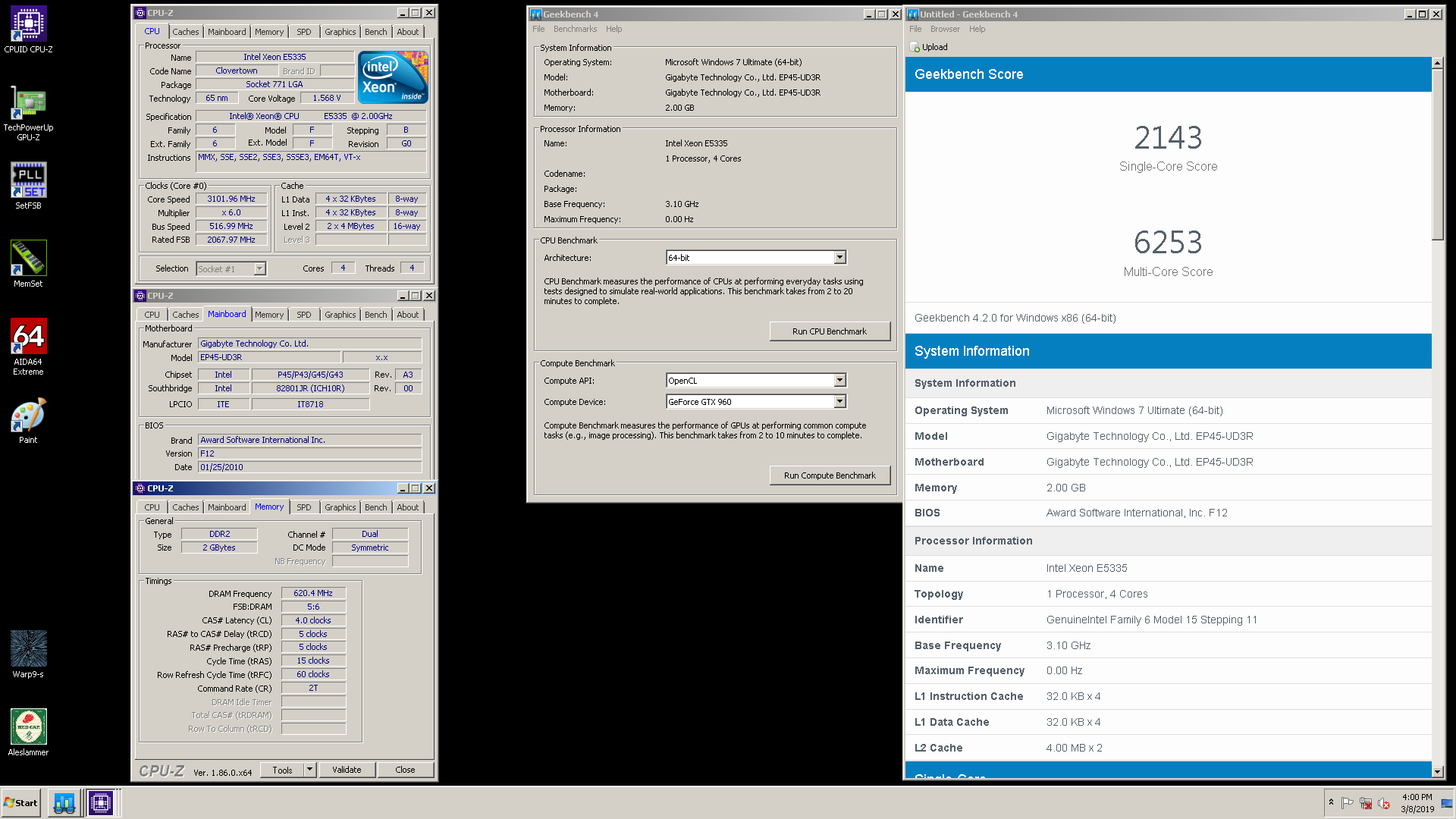This screenshot has height=819, width=1456.
Task: Open the Help menu in Geekbench 4 benchmark window
Action: (x=613, y=29)
